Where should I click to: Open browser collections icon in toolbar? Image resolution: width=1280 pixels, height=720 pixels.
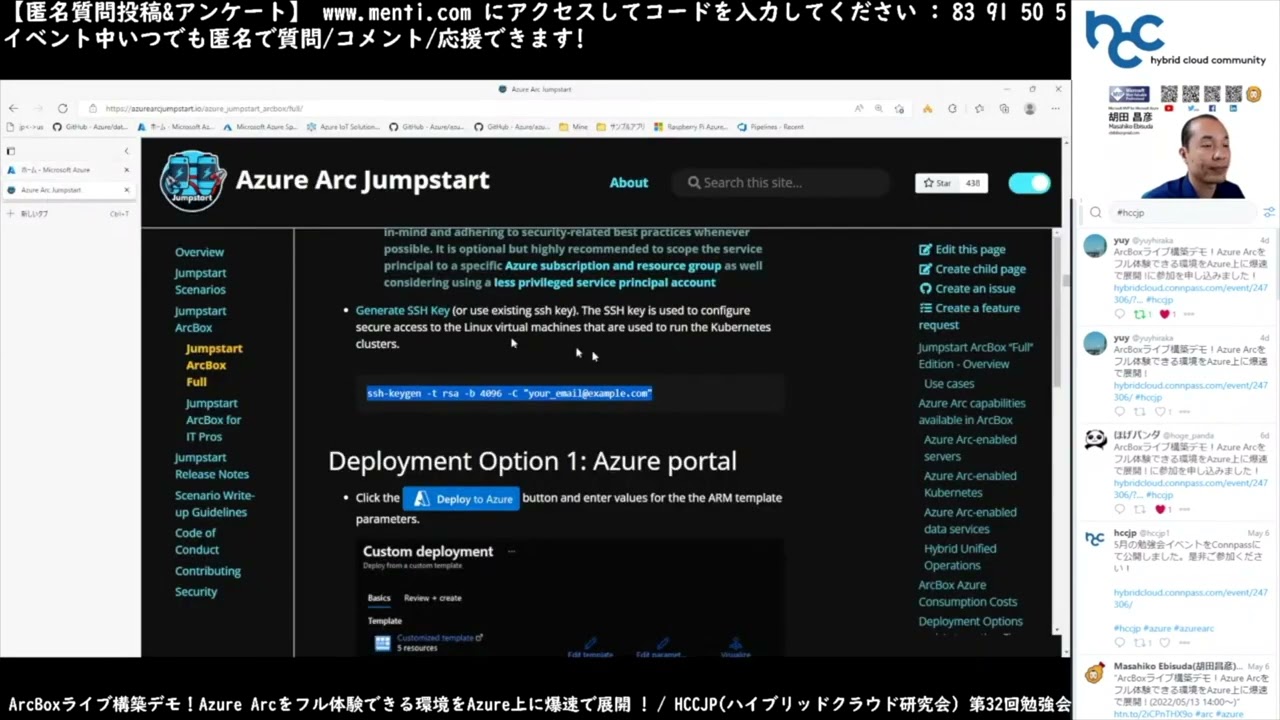coord(1004,108)
